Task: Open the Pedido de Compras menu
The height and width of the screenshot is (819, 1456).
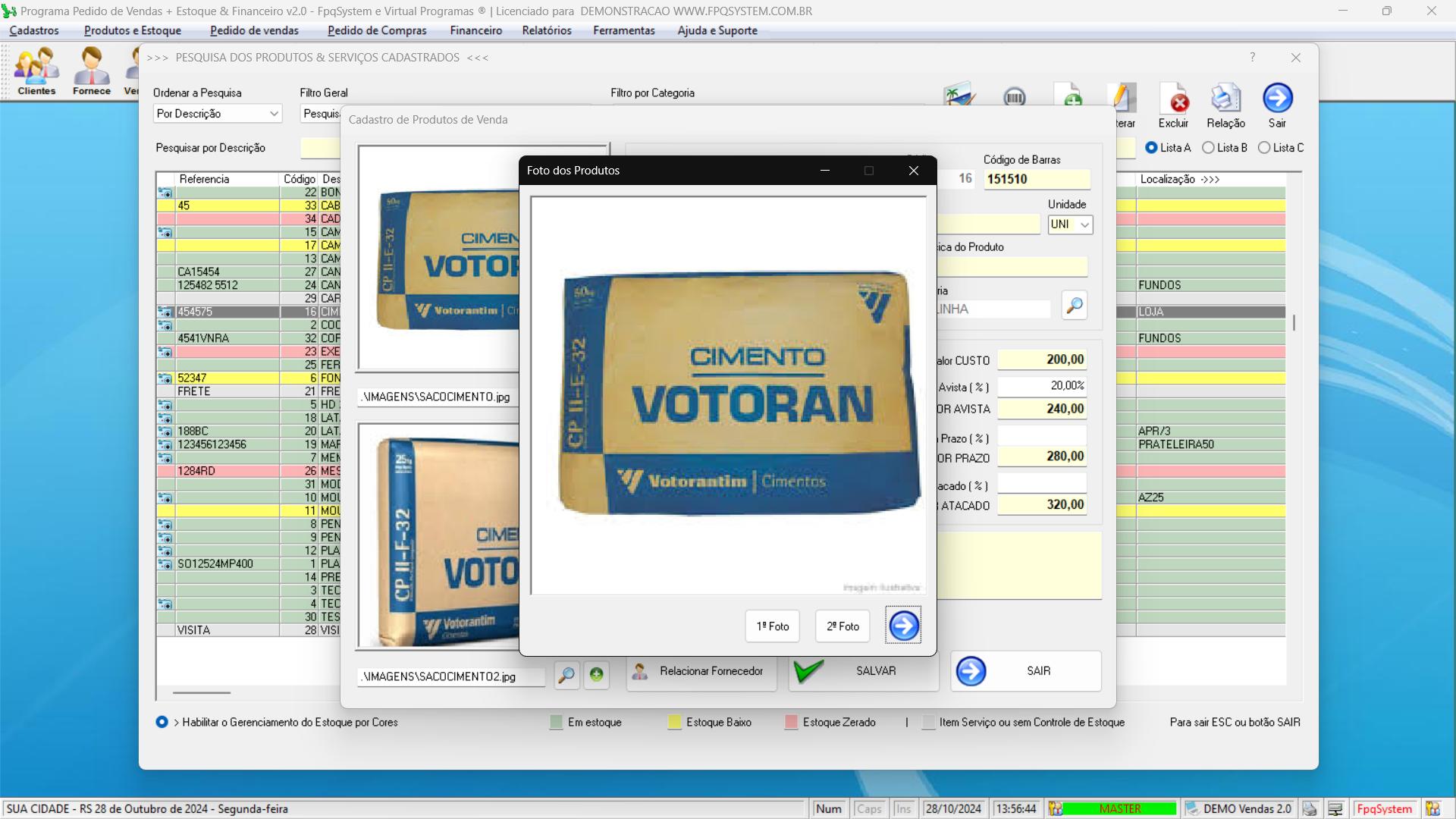Action: (377, 30)
